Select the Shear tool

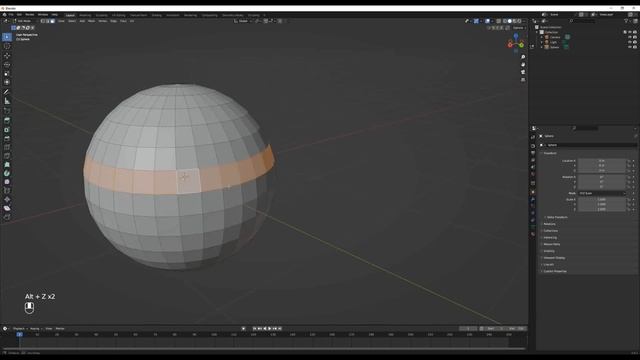pyautogui.click(x=7, y=208)
